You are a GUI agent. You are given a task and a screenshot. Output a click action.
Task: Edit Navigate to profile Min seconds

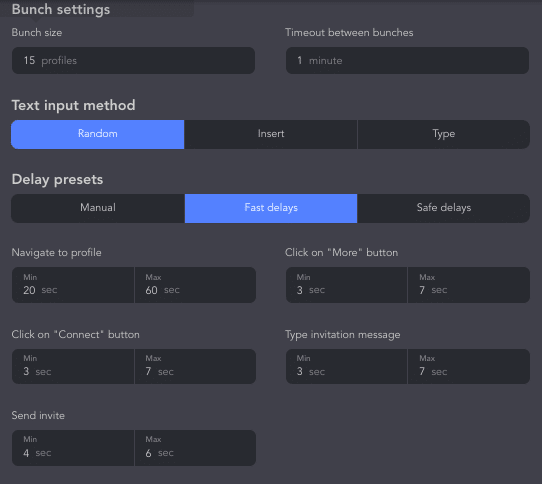pos(73,285)
